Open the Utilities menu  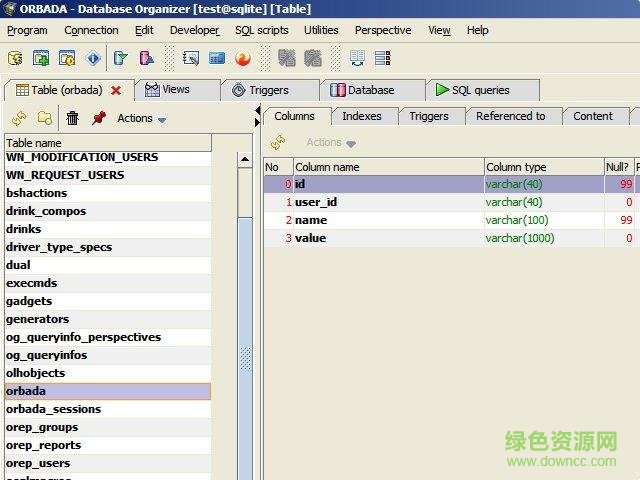321,31
